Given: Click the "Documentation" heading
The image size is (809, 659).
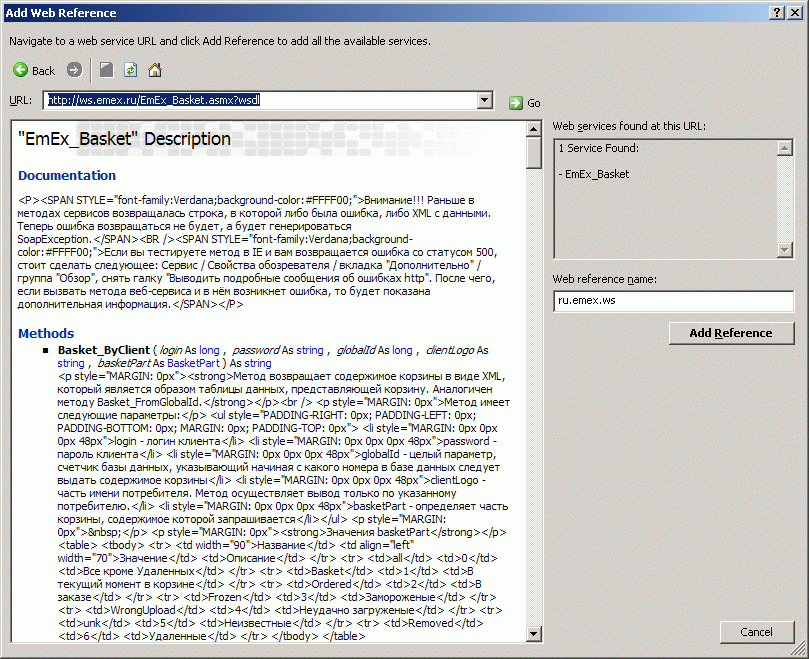Looking at the screenshot, I should pos(67,175).
